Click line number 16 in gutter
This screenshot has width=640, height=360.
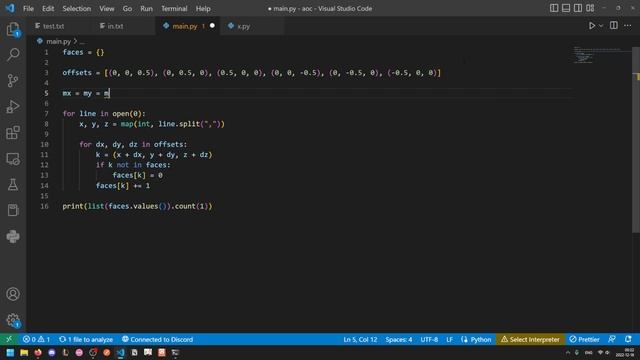pyautogui.click(x=44, y=206)
